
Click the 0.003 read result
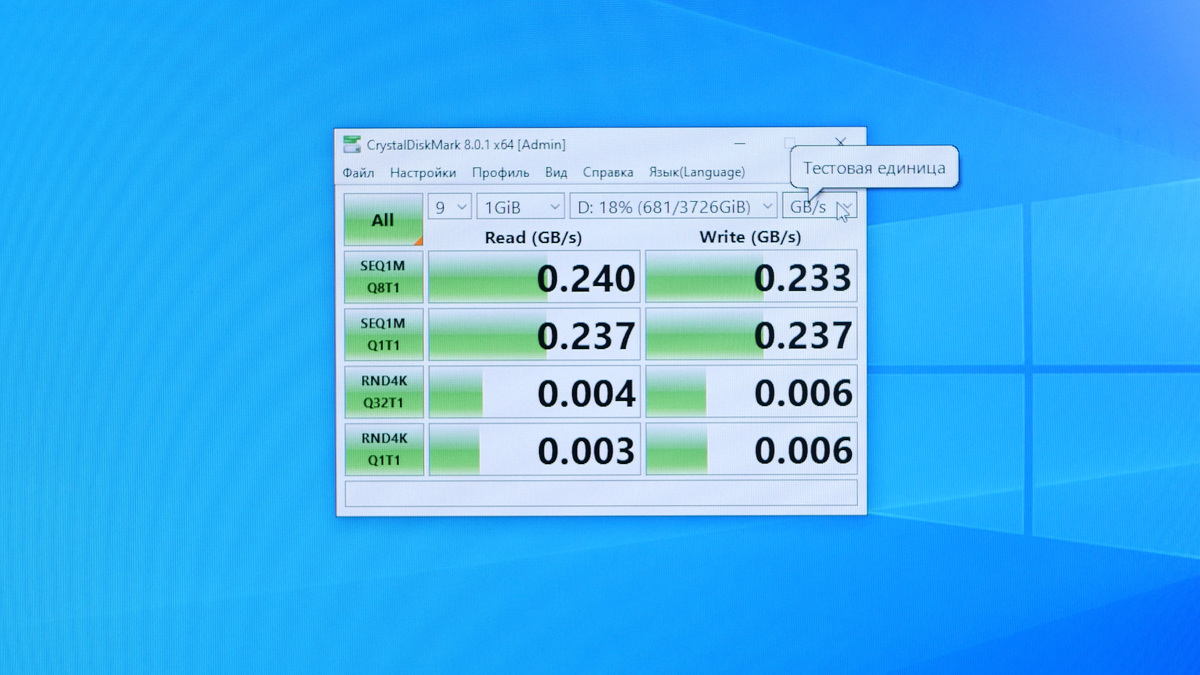[x=534, y=449]
